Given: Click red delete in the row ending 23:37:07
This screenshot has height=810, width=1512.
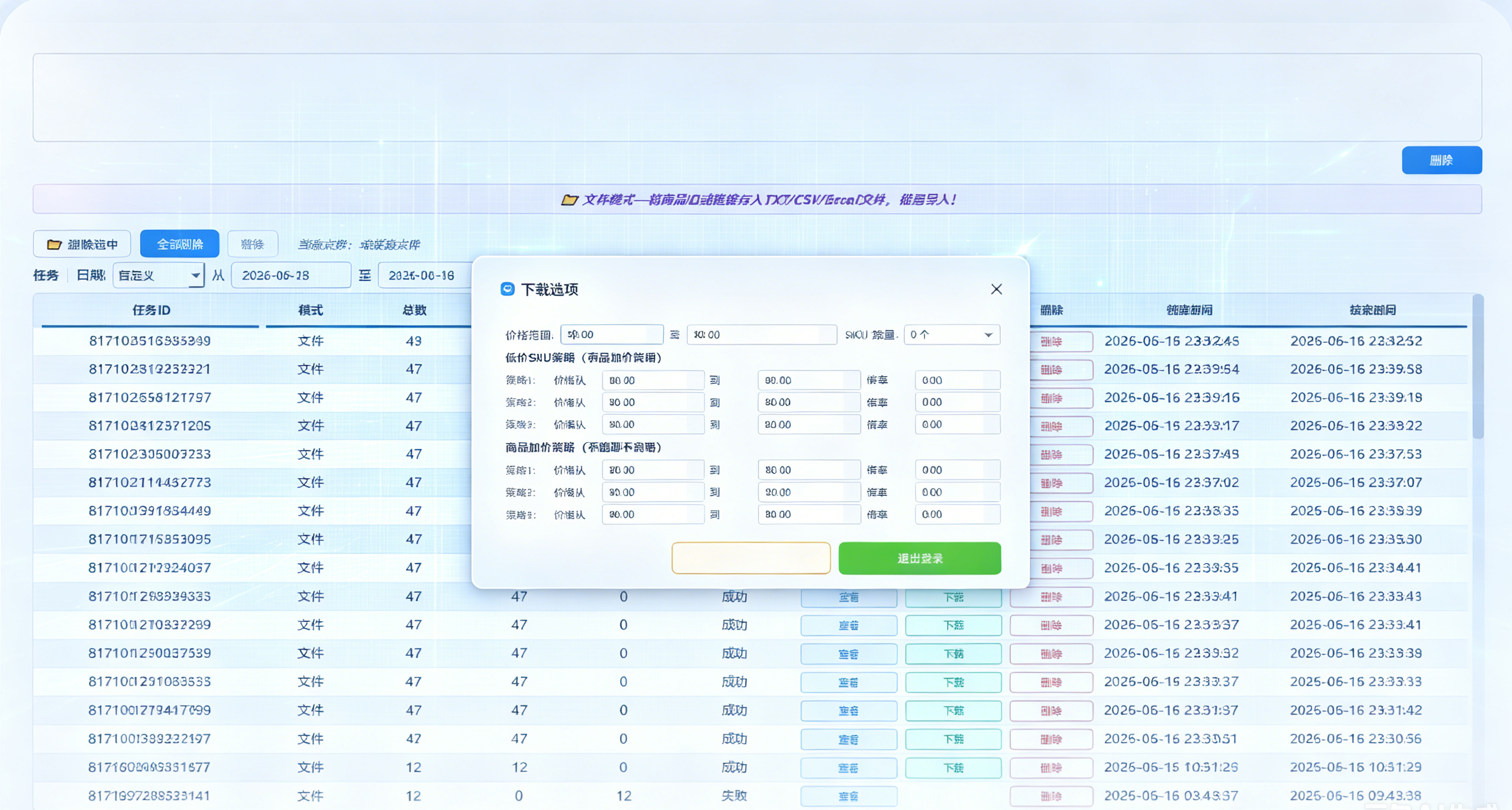Looking at the screenshot, I should pos(1061,483).
